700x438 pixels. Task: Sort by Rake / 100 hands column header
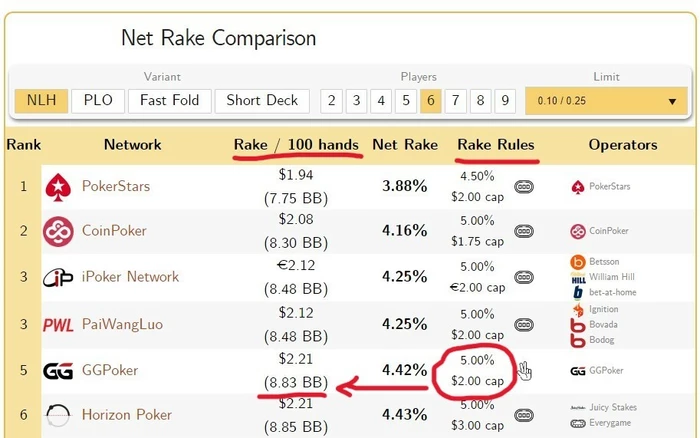click(x=296, y=145)
